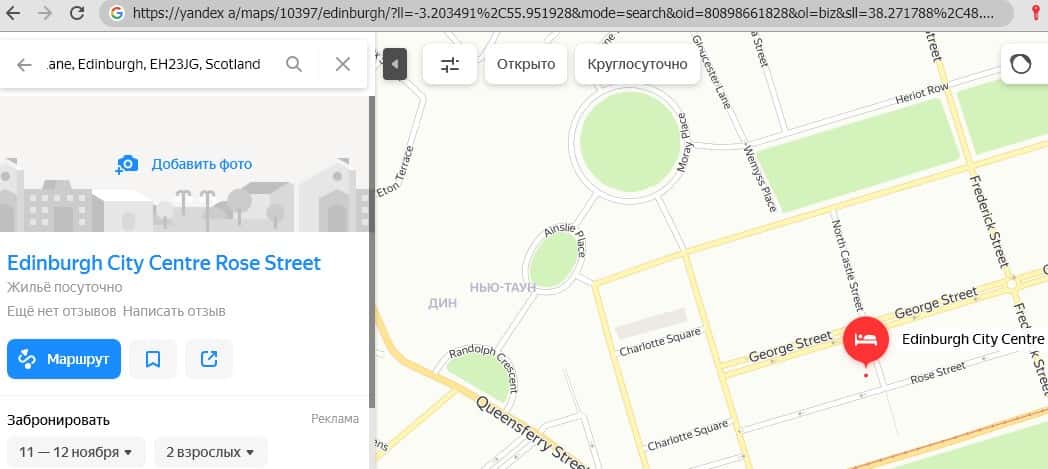Click the camera add-photo icon
This screenshot has width=1048, height=469.
coord(127,164)
